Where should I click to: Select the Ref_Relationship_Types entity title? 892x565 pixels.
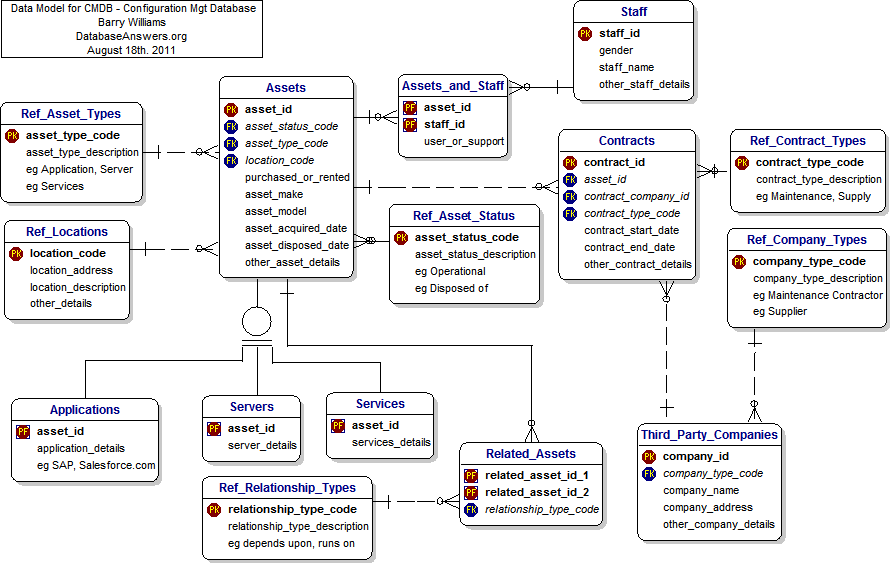pos(287,488)
